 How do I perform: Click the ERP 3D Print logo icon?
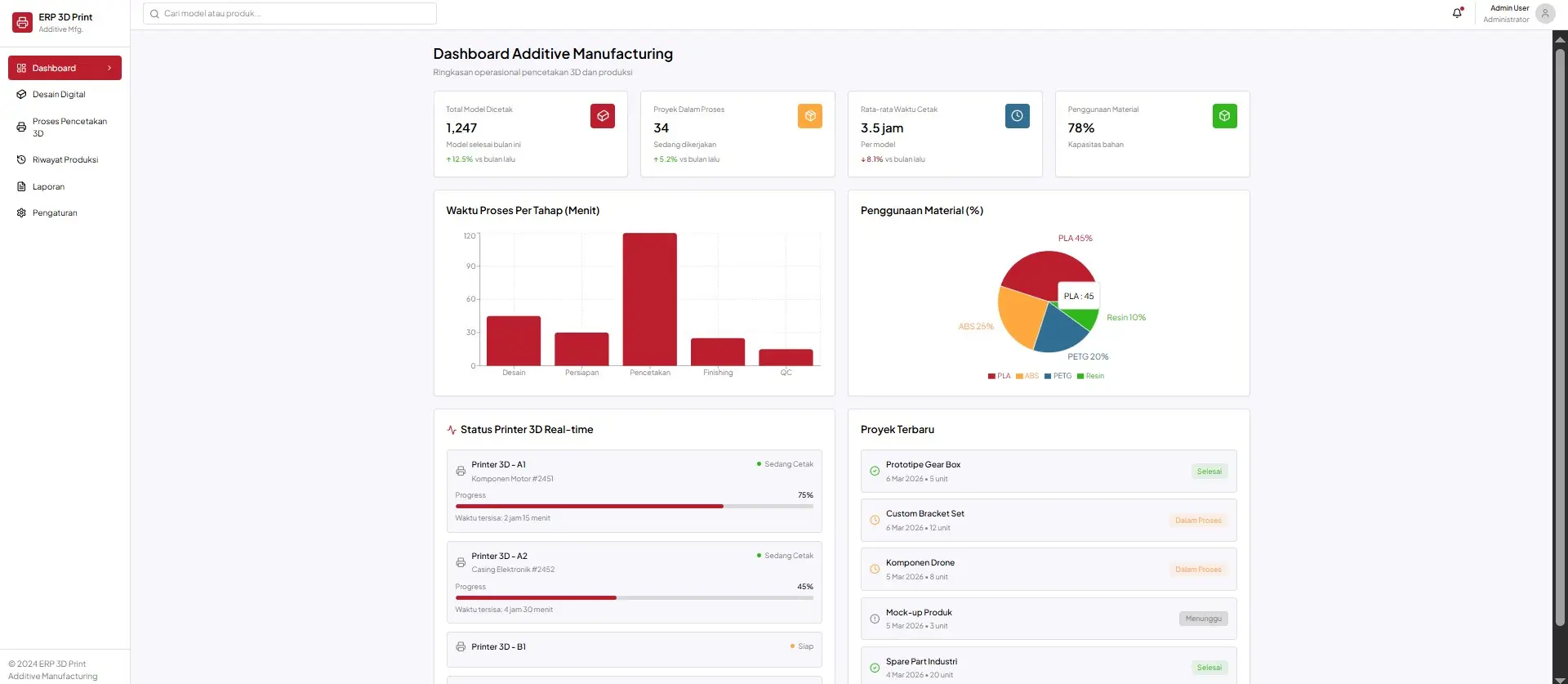tap(22, 22)
